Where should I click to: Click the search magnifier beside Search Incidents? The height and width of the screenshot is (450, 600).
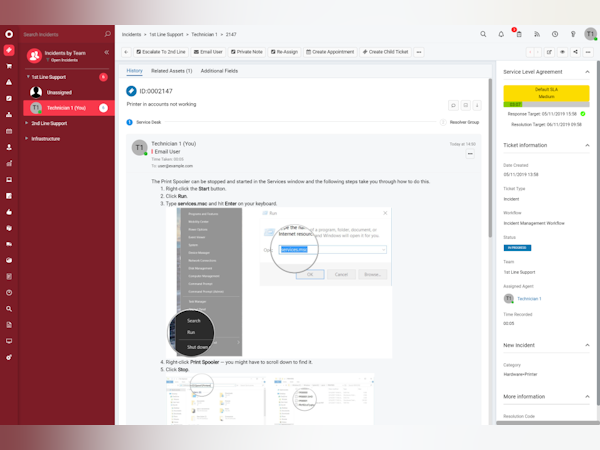(108, 34)
